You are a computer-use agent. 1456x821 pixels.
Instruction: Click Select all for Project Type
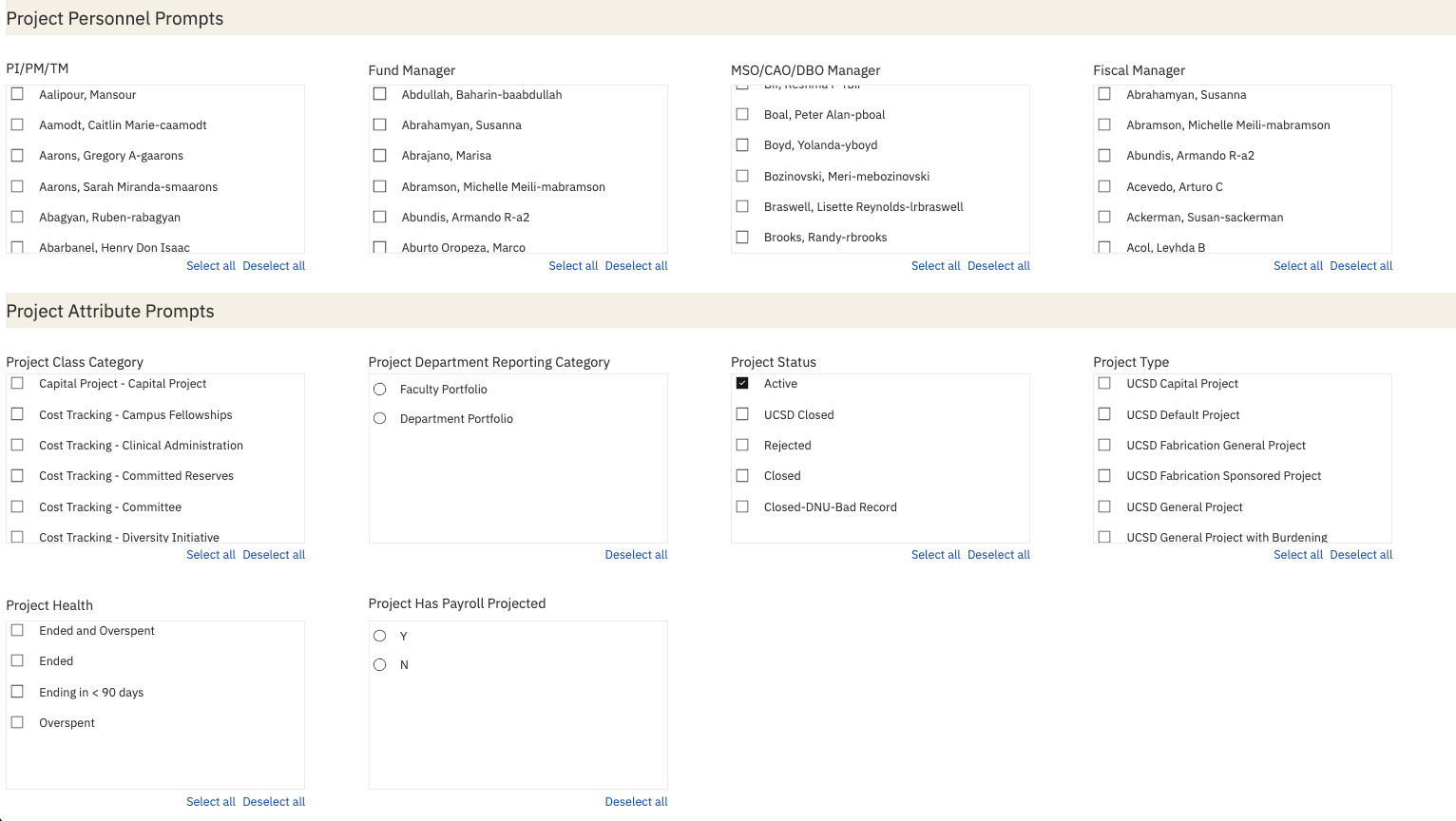(x=1298, y=554)
